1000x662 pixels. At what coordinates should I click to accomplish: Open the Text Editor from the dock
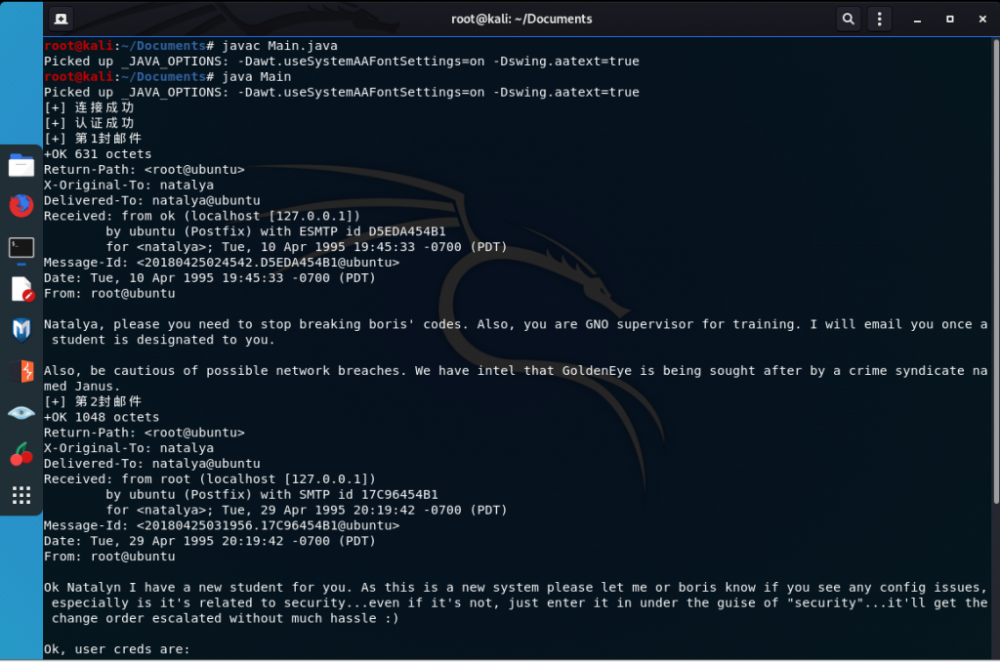[x=21, y=290]
